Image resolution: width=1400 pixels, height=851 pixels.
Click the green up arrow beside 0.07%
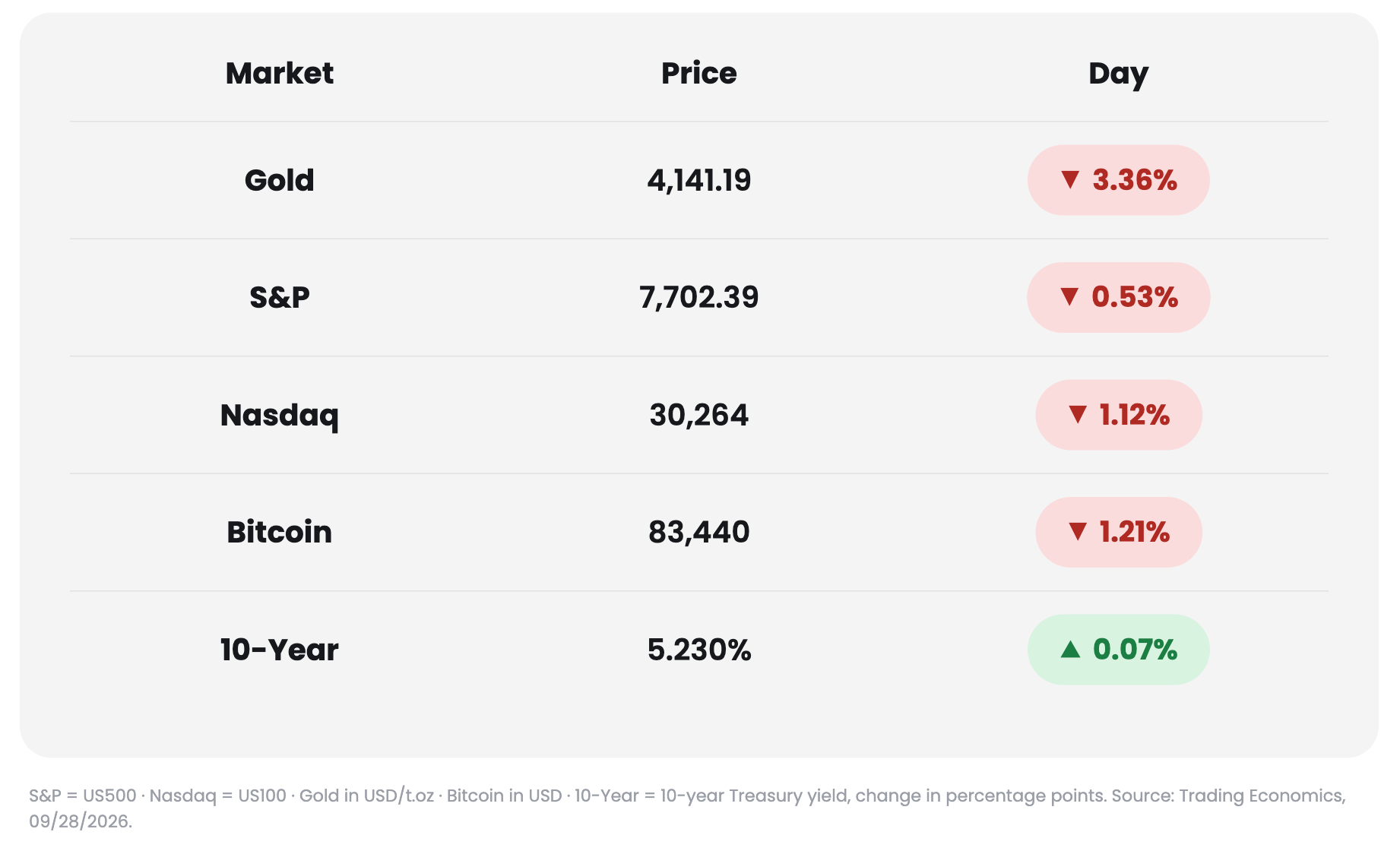1070,648
